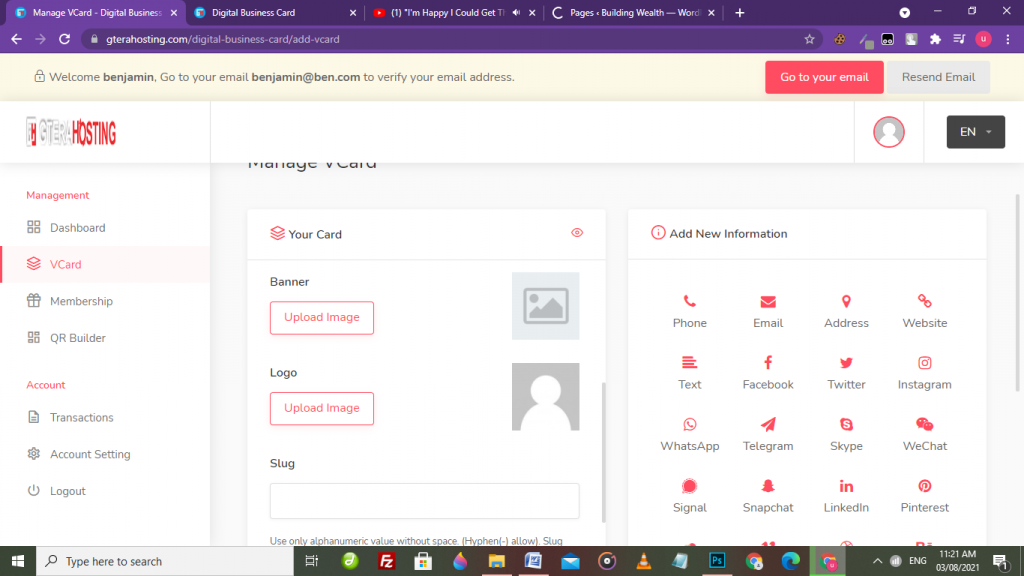
Task: Add Signal contact icon
Action: pyautogui.click(x=690, y=486)
